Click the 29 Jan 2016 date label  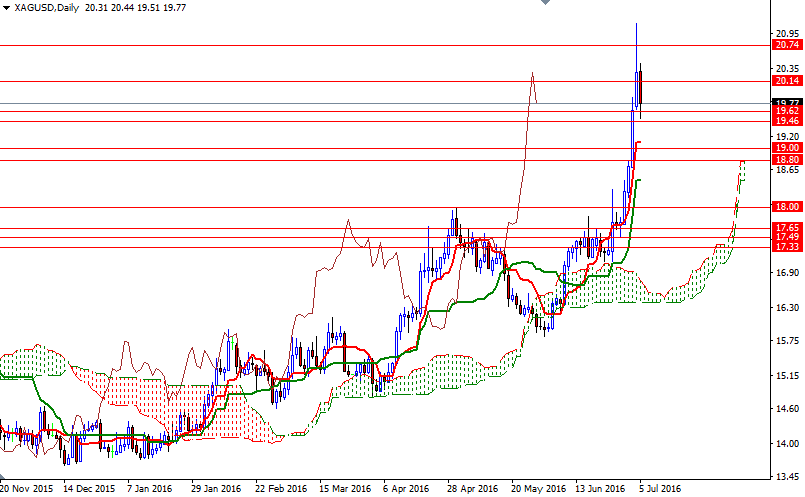[x=216, y=490]
